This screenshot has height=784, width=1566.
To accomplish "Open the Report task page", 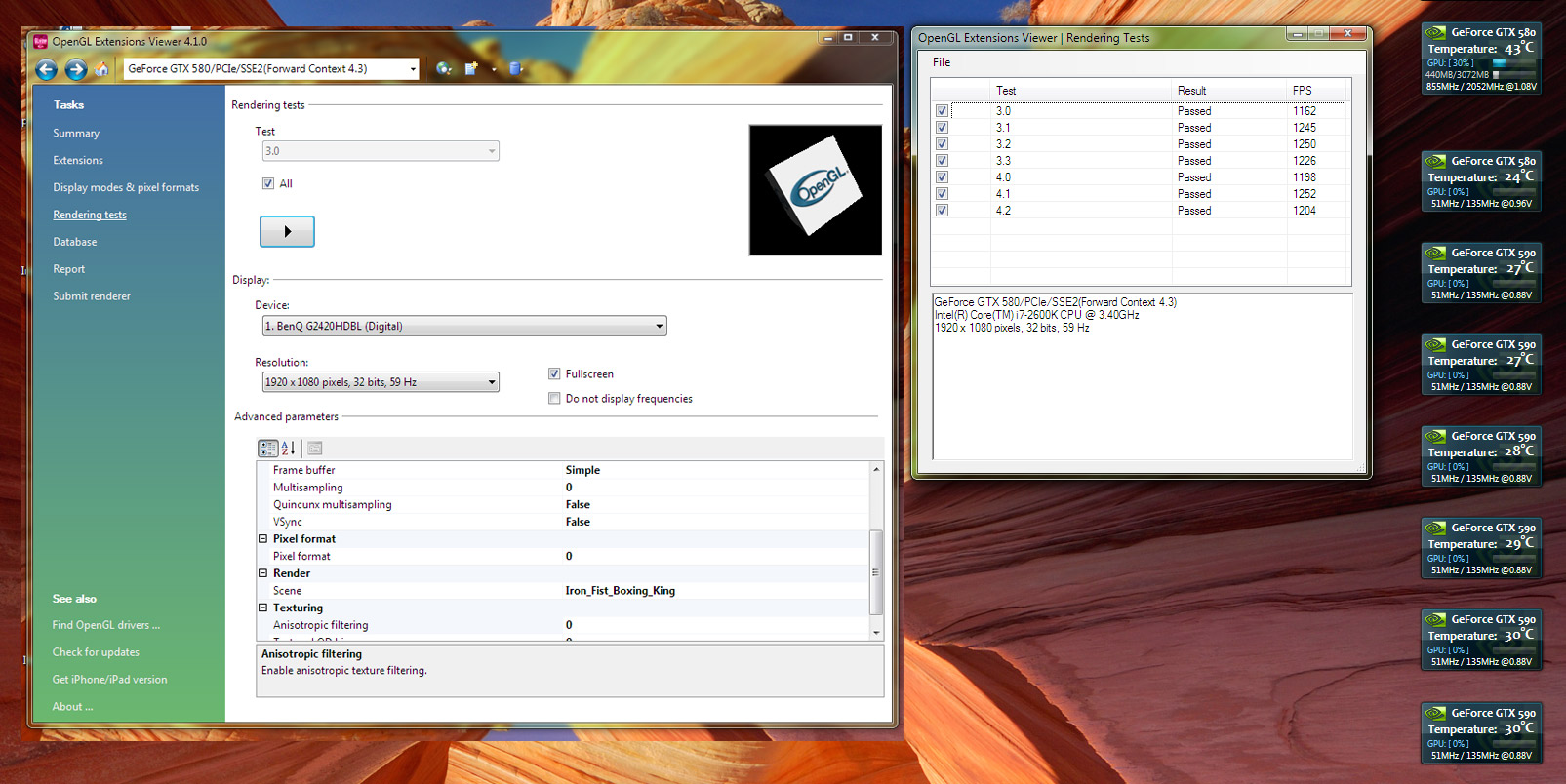I will pyautogui.click(x=69, y=269).
